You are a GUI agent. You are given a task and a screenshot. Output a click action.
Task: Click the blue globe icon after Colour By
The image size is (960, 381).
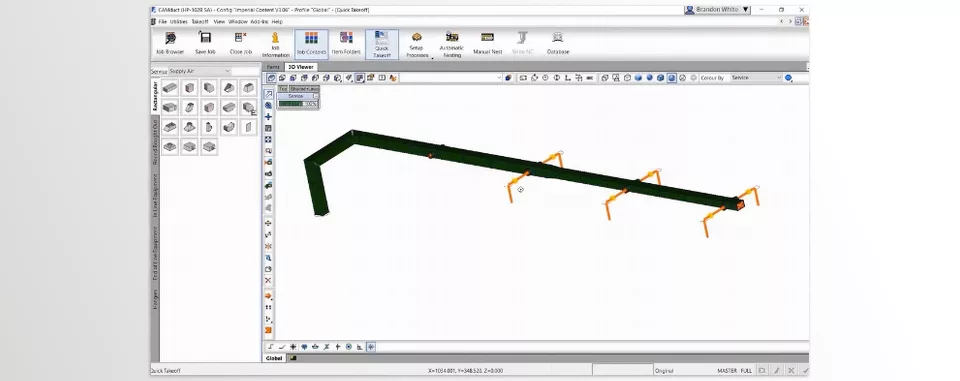[789, 78]
